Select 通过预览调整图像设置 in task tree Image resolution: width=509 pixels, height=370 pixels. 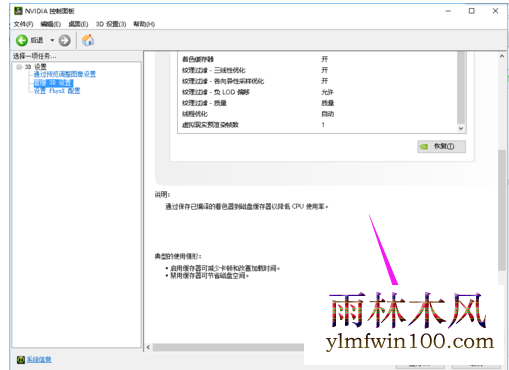(65, 74)
